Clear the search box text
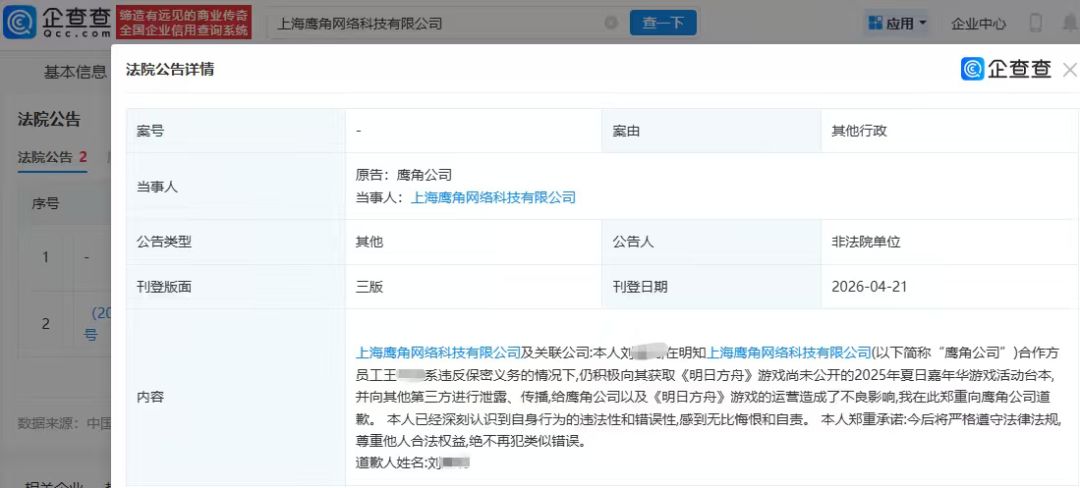The width and height of the screenshot is (1080, 488). [x=611, y=23]
